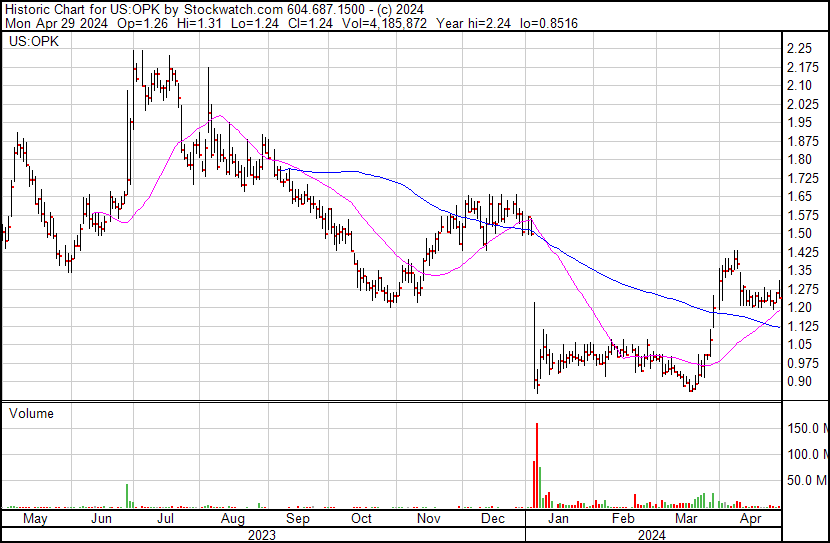
Task: Select the 1.725 price axis label
Action: click(x=803, y=178)
